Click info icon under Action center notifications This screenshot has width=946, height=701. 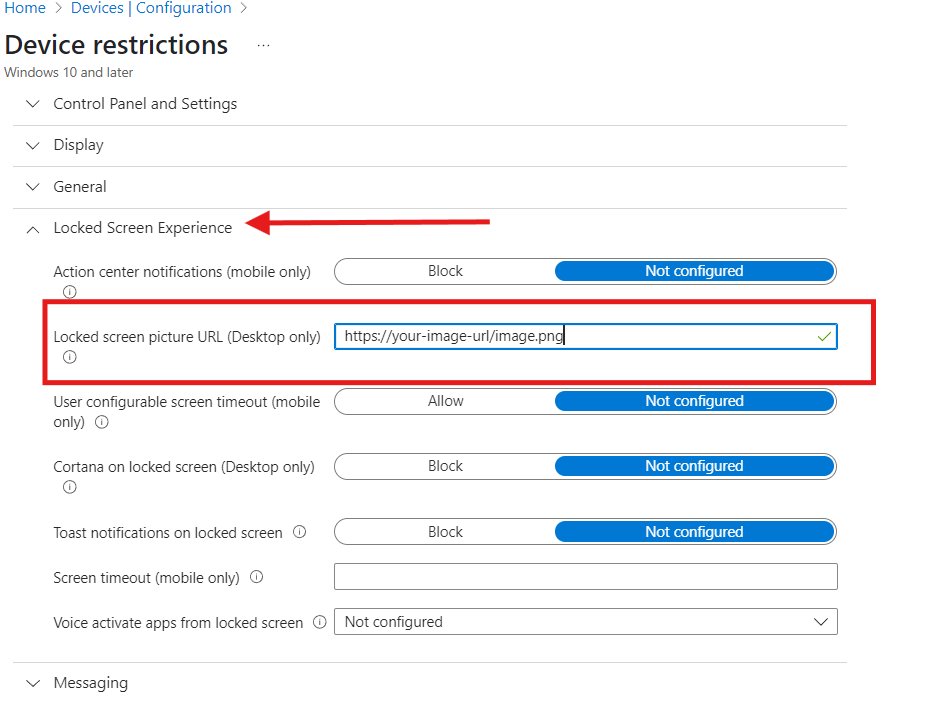[70, 292]
